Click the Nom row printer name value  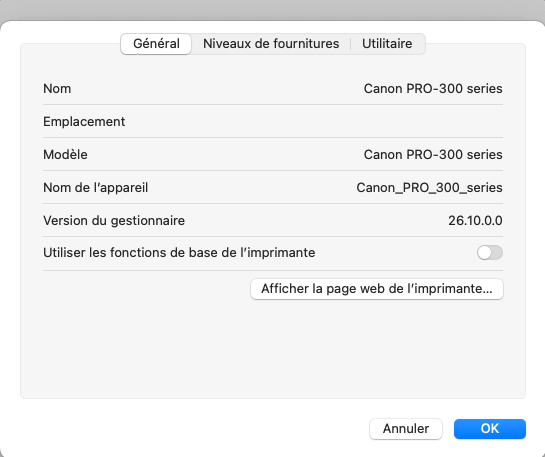[433, 89]
